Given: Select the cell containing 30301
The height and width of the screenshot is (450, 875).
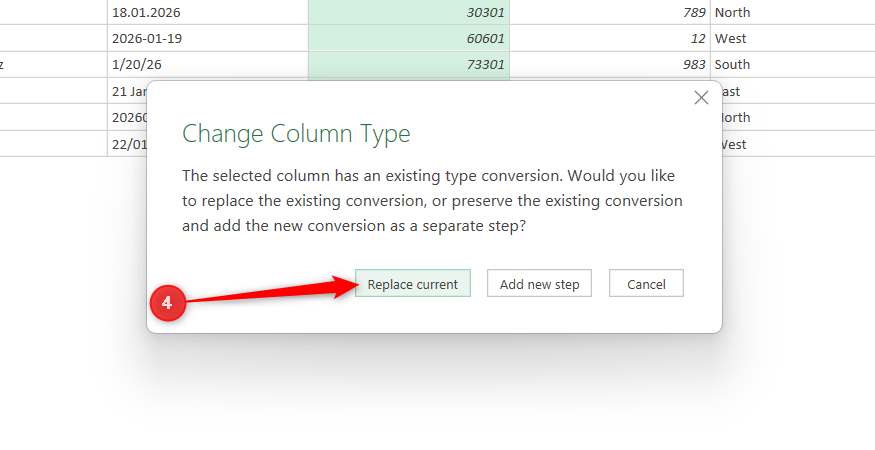Looking at the screenshot, I should pos(409,12).
